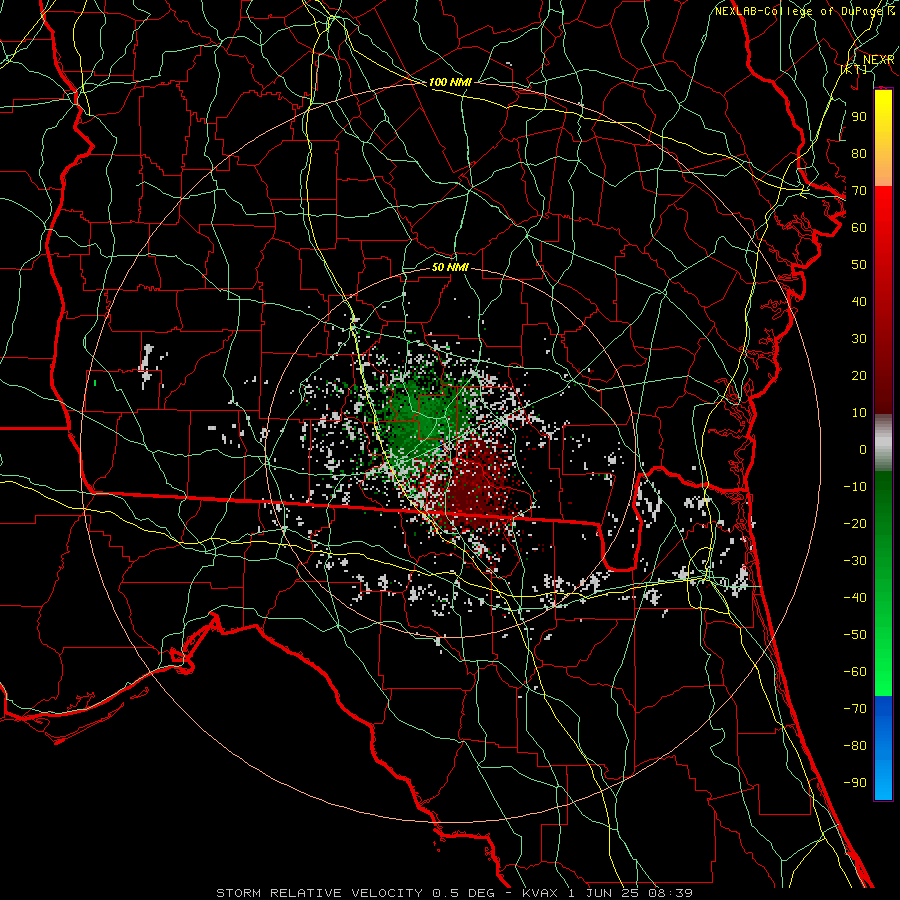Click the 100 NMI range ring label
Viewport: 900px width, 900px height.
point(450,82)
